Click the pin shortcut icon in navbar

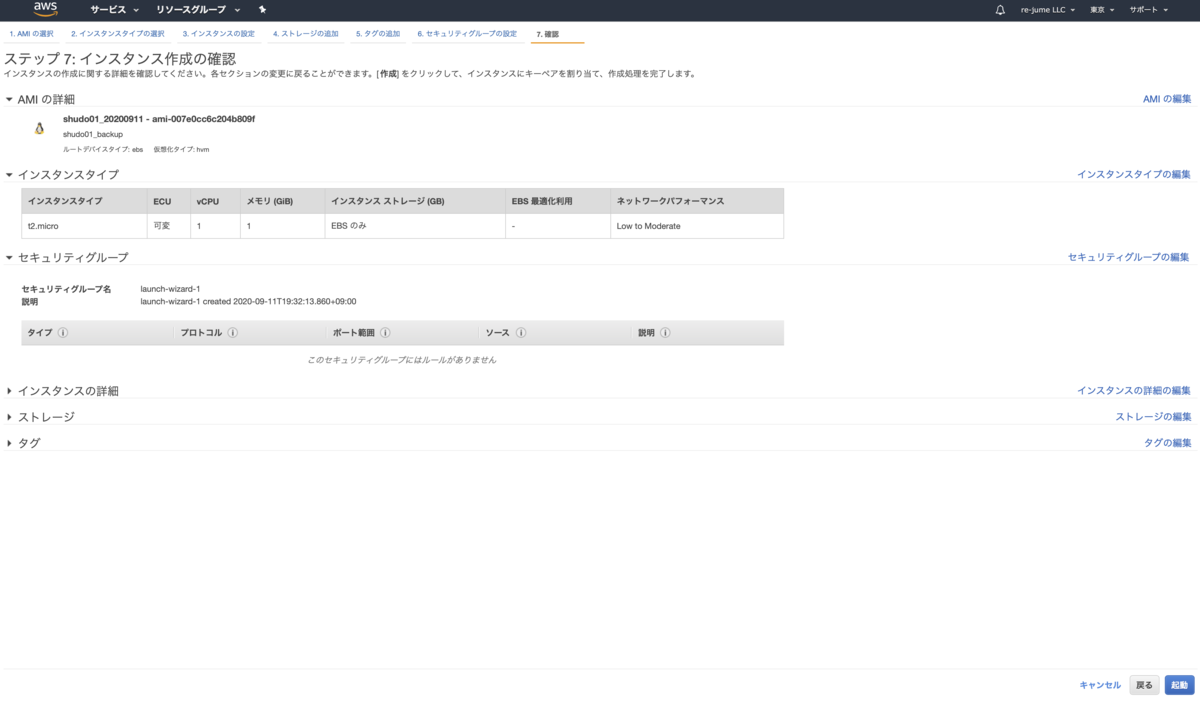tap(262, 9)
